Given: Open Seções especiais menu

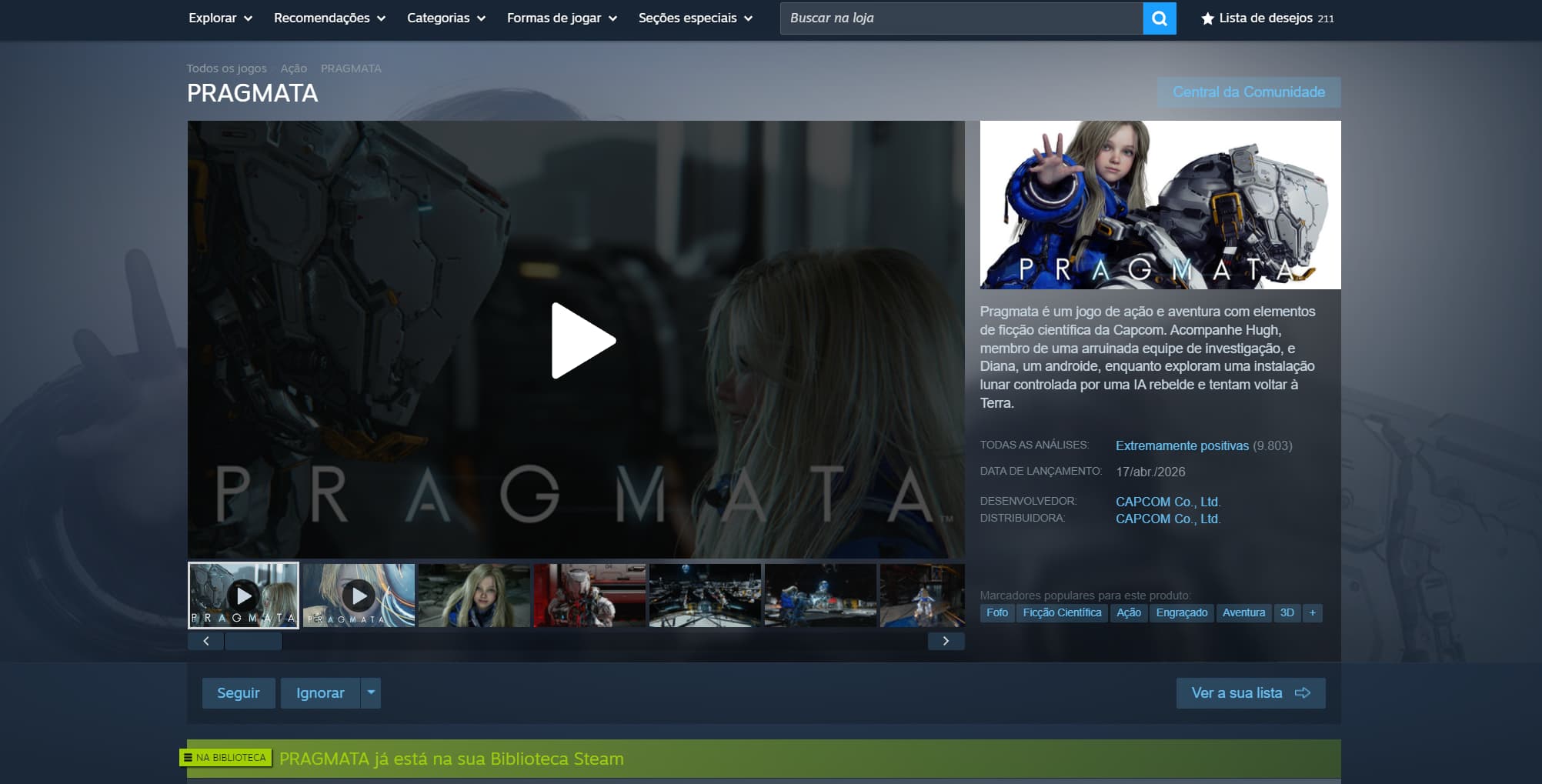Looking at the screenshot, I should tap(695, 18).
